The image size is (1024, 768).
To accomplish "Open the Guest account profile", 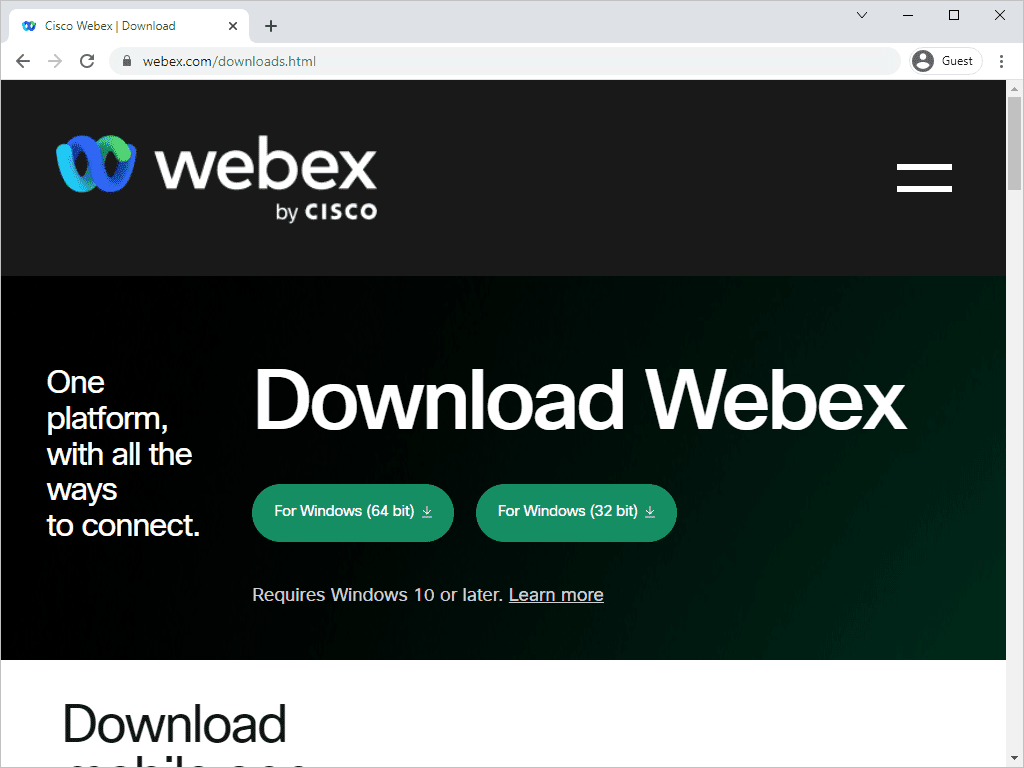I will point(944,60).
